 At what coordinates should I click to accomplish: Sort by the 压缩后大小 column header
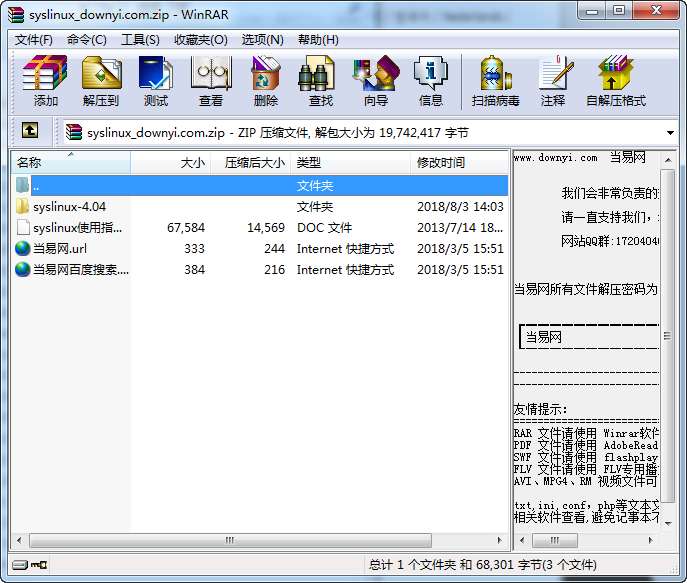coord(251,163)
